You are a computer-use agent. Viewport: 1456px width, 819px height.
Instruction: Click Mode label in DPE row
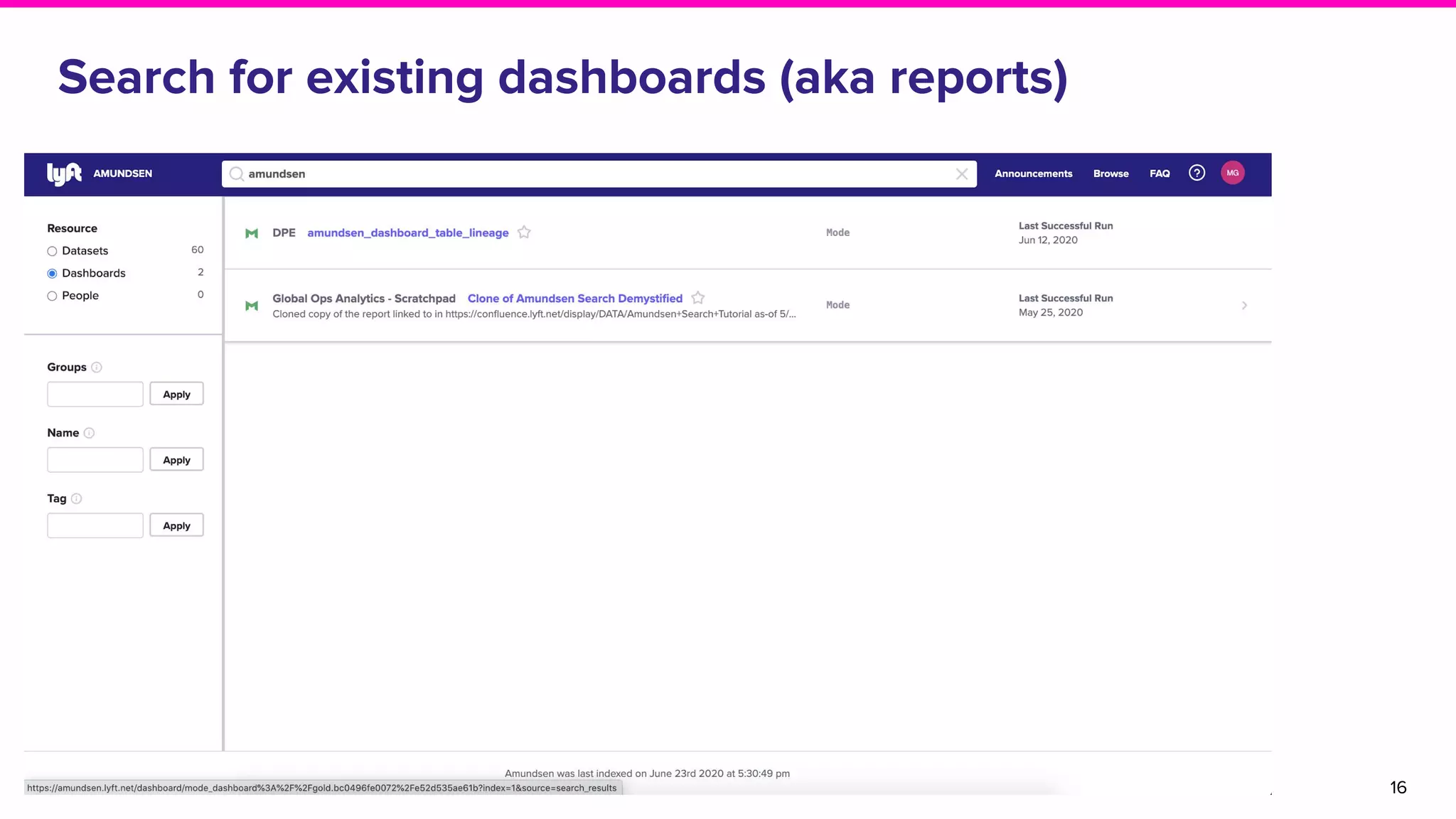point(837,232)
